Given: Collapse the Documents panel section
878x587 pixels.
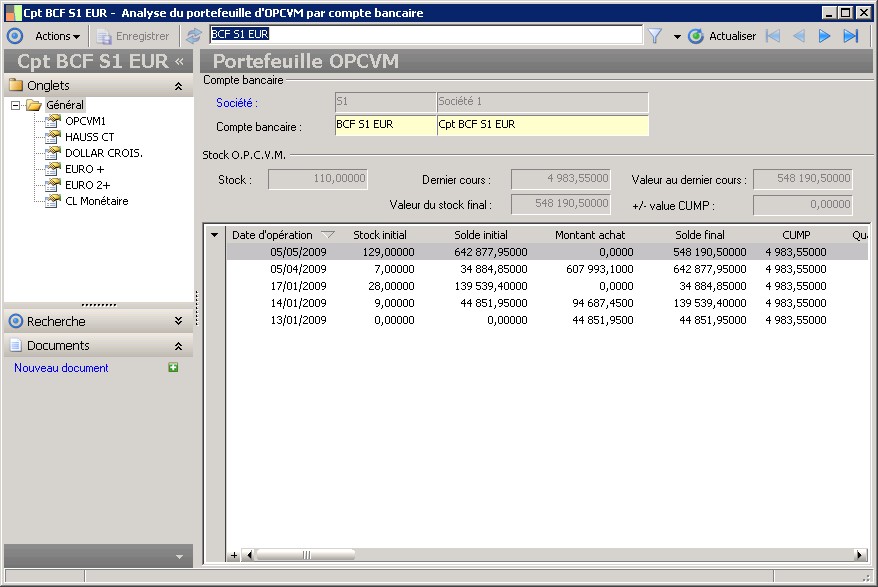Looking at the screenshot, I should (x=178, y=345).
